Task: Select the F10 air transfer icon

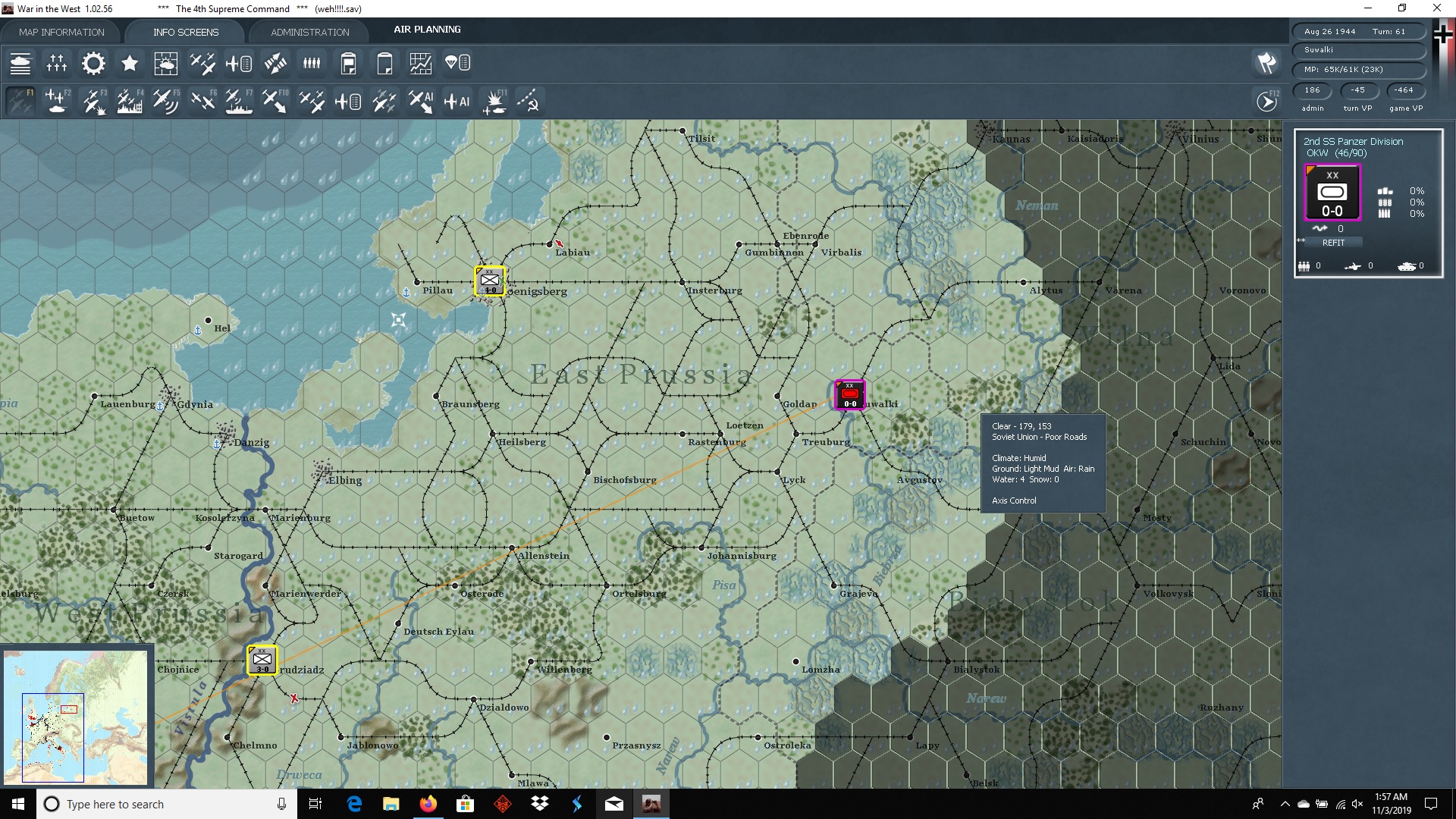Action: pyautogui.click(x=275, y=102)
